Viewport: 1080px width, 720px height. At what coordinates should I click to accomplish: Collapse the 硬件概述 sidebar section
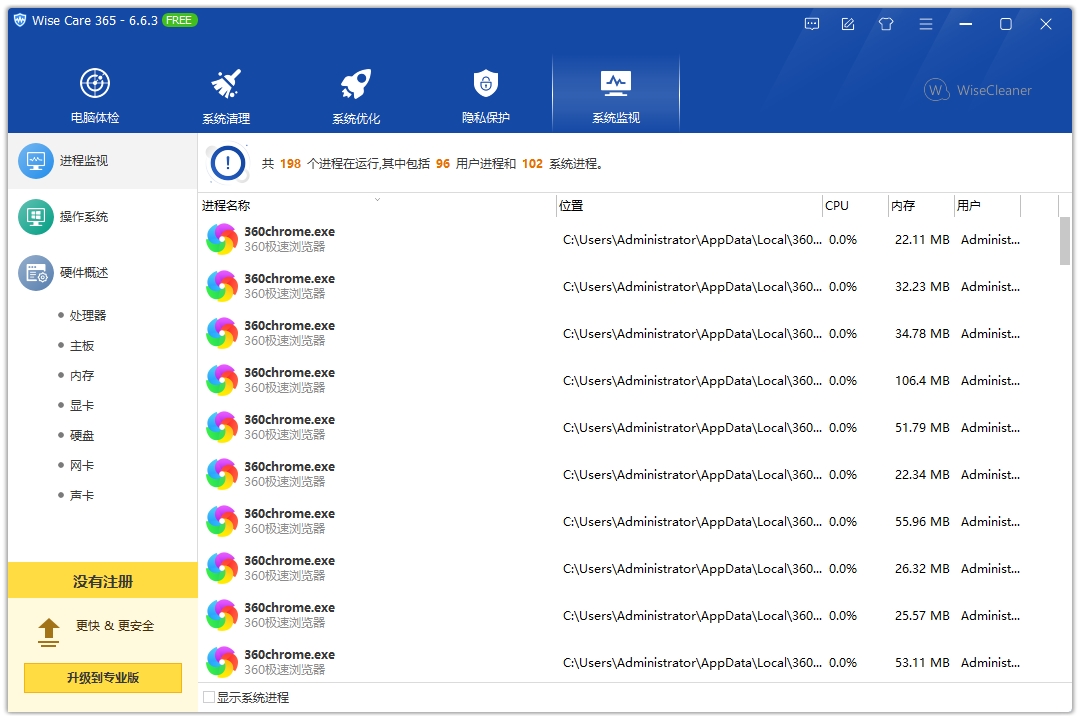pyautogui.click(x=83, y=273)
